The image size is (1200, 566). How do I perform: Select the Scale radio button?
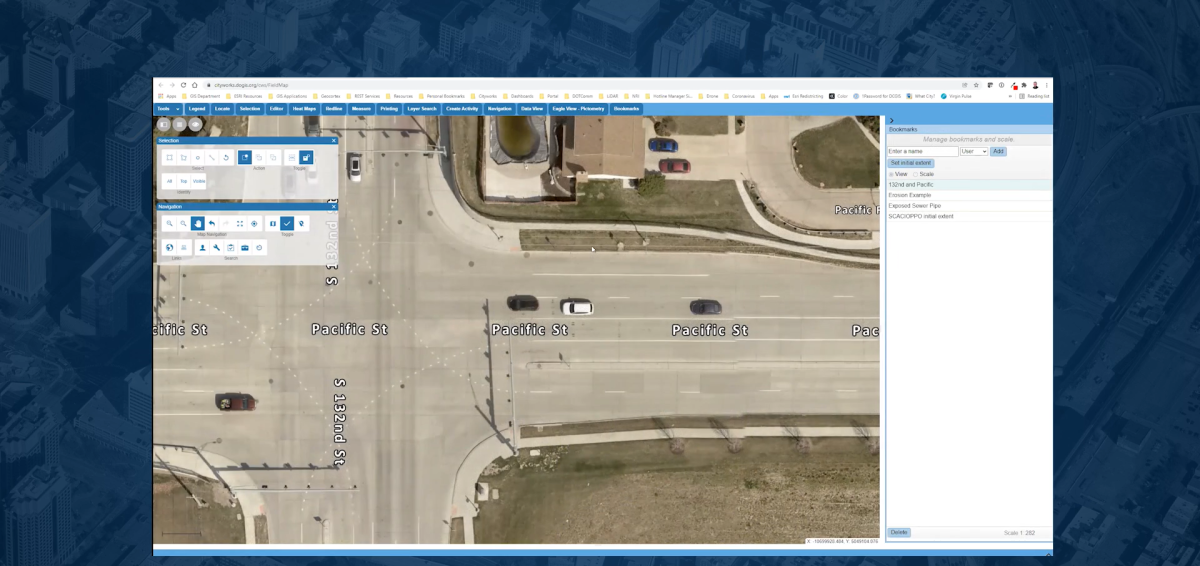pos(915,174)
